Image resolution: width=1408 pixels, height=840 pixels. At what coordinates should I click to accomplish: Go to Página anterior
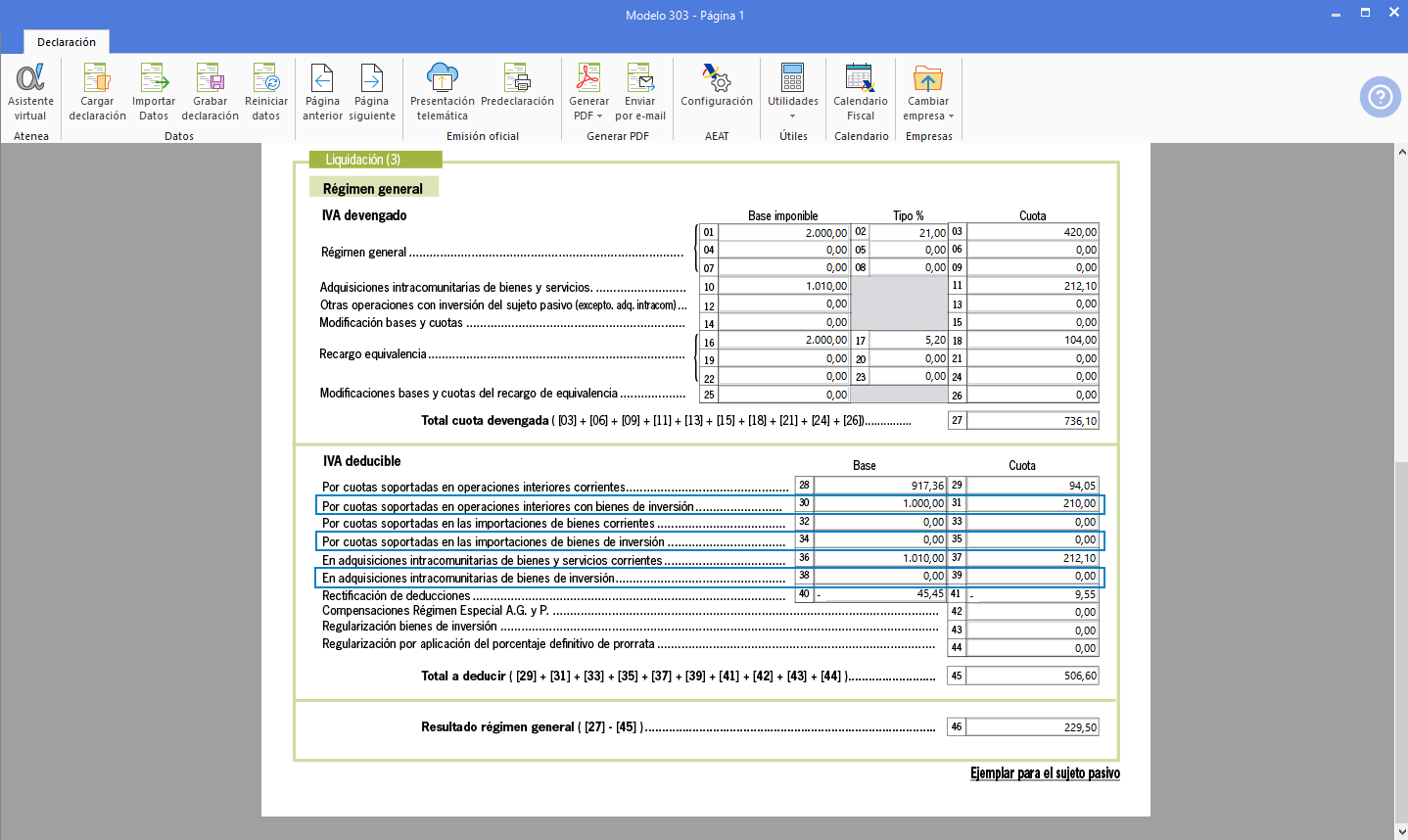(322, 92)
